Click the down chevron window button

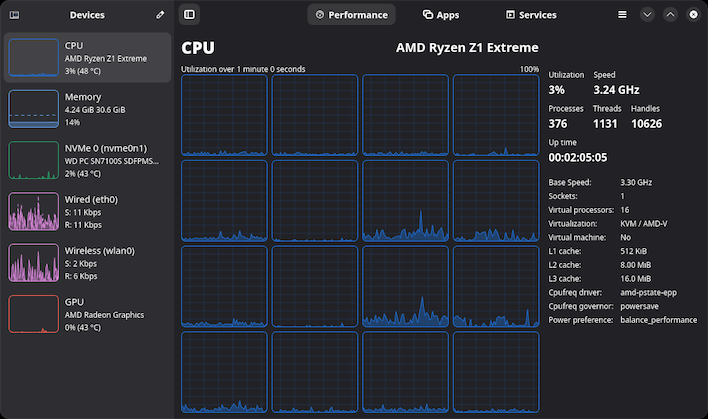(x=647, y=15)
